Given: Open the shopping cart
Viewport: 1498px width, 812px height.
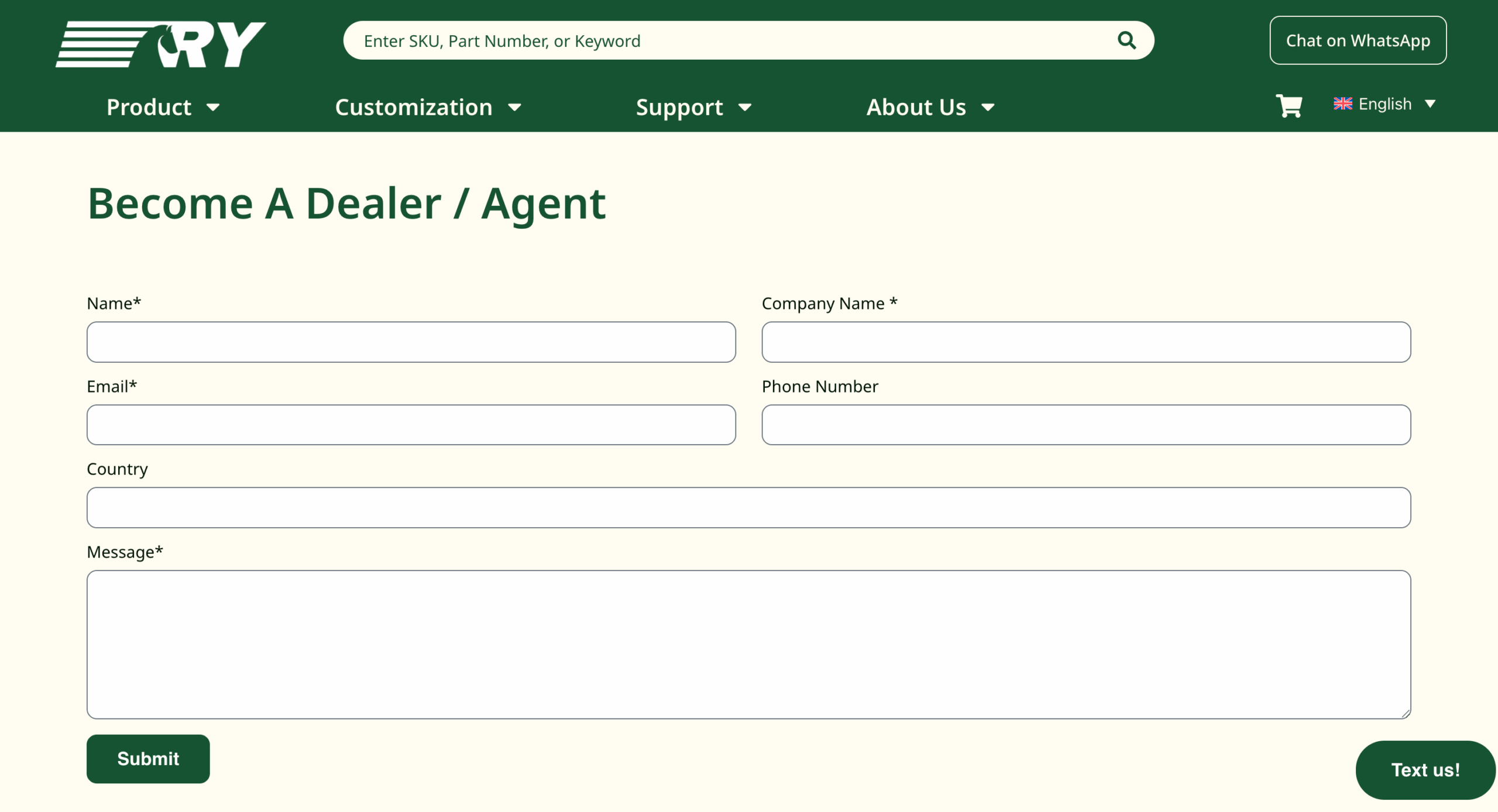Looking at the screenshot, I should coord(1289,106).
